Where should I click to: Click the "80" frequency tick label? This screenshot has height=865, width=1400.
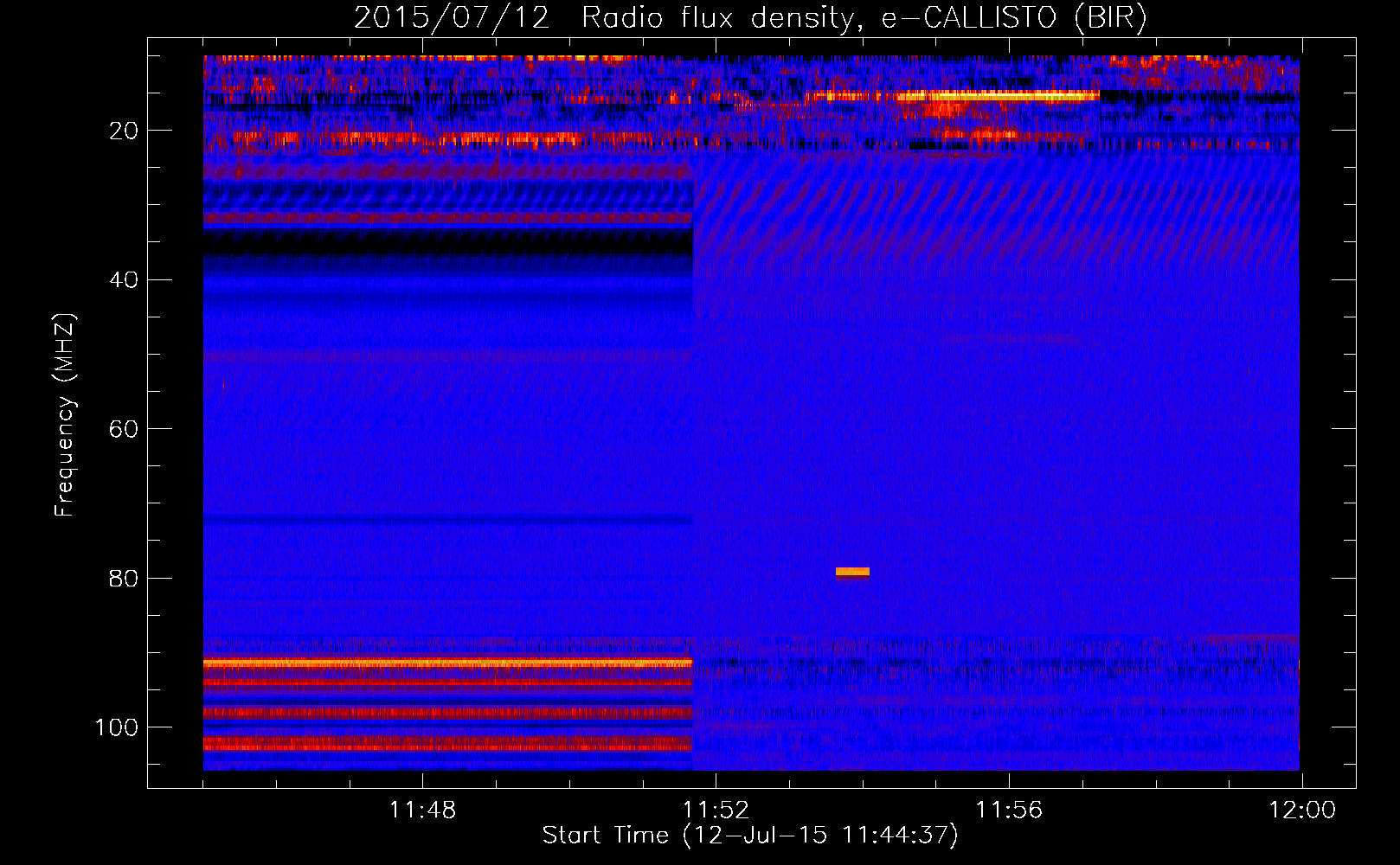(124, 578)
